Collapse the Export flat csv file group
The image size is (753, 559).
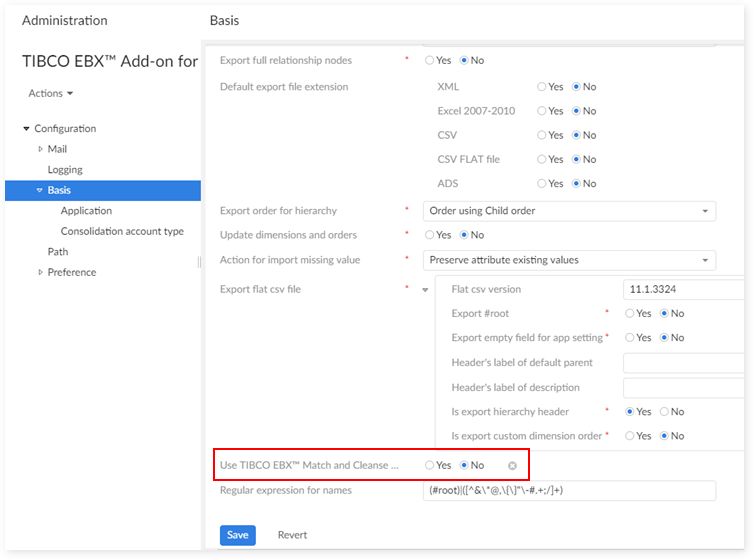pyautogui.click(x=425, y=290)
